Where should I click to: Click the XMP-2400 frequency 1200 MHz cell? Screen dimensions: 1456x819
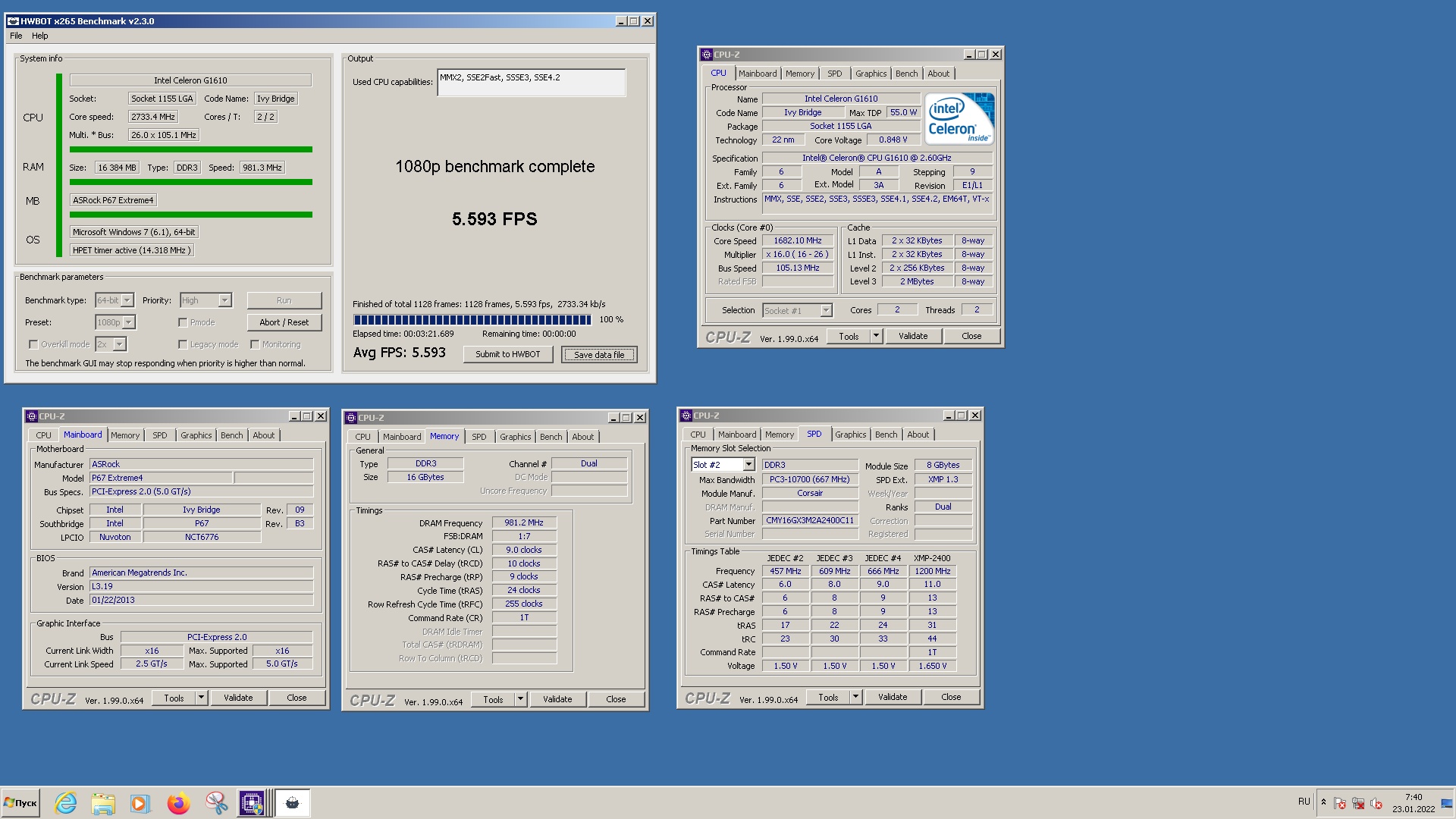point(932,571)
